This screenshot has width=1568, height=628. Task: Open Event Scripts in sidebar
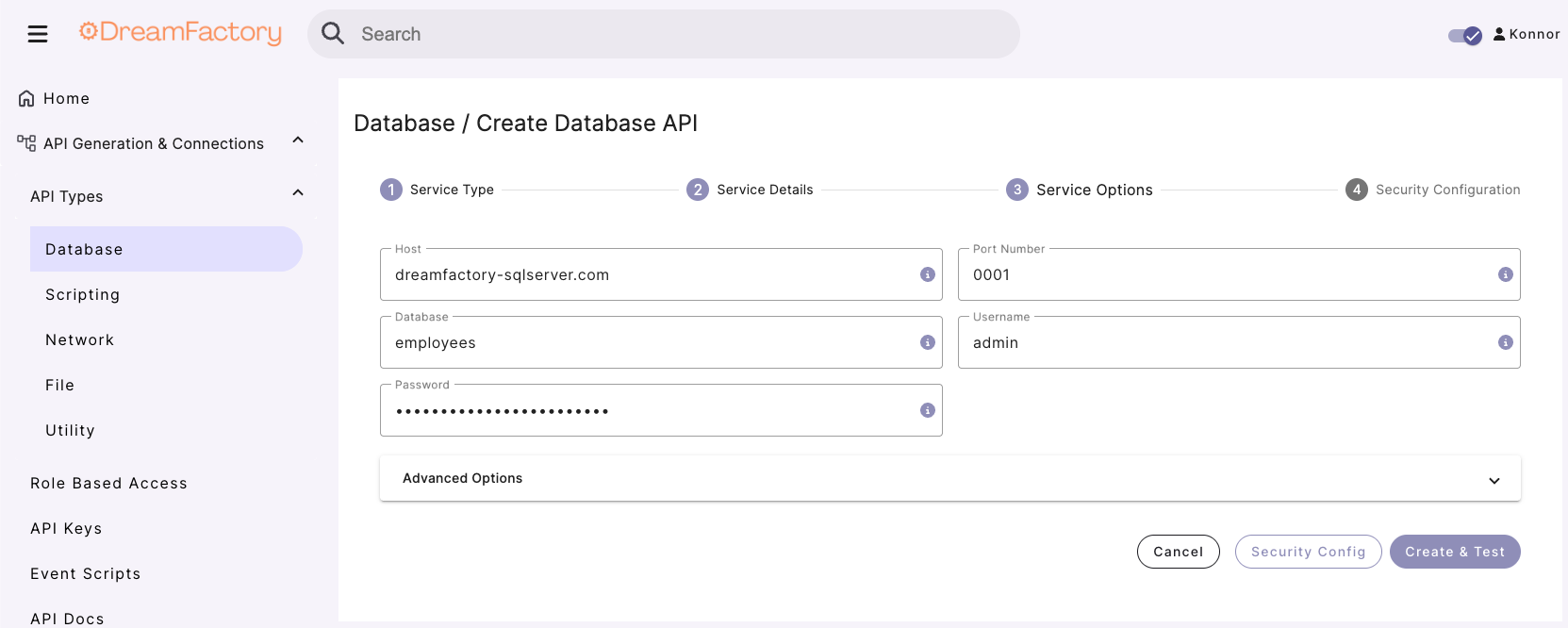click(x=85, y=573)
